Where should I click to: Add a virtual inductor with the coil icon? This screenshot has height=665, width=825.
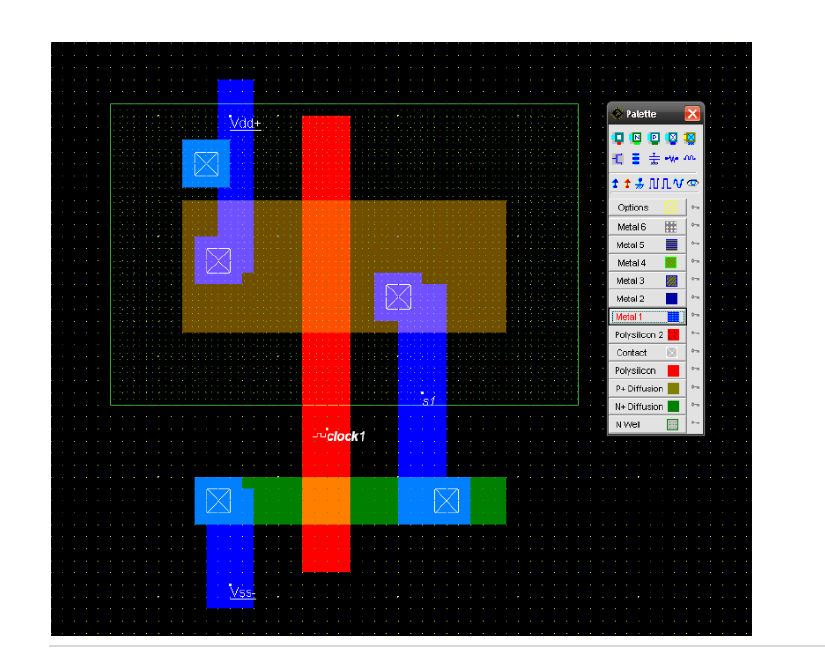click(x=690, y=158)
